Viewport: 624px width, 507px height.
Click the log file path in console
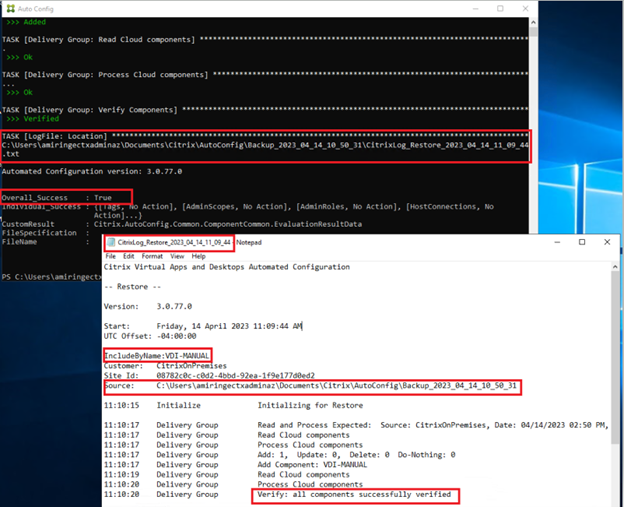click(x=265, y=149)
